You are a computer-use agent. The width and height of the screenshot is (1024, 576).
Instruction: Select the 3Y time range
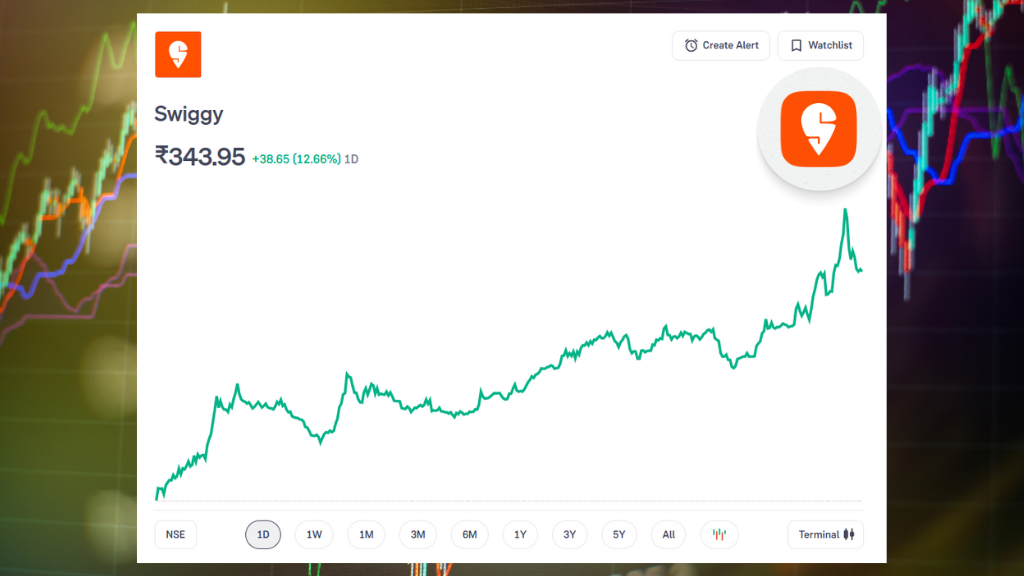tap(569, 535)
